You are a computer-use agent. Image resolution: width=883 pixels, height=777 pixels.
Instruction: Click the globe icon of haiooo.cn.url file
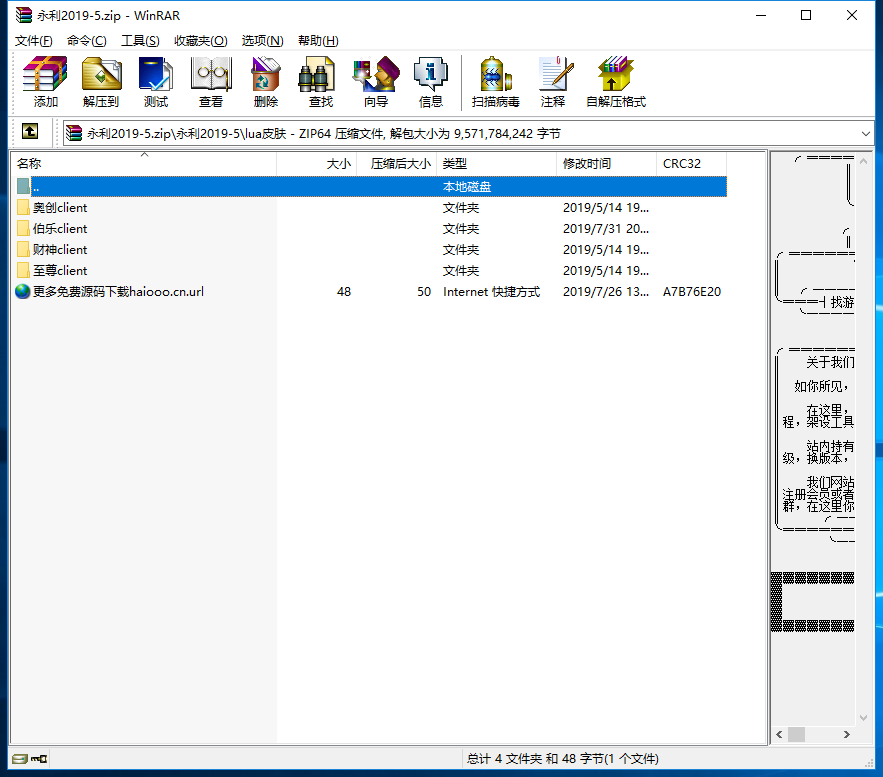[x=23, y=292]
